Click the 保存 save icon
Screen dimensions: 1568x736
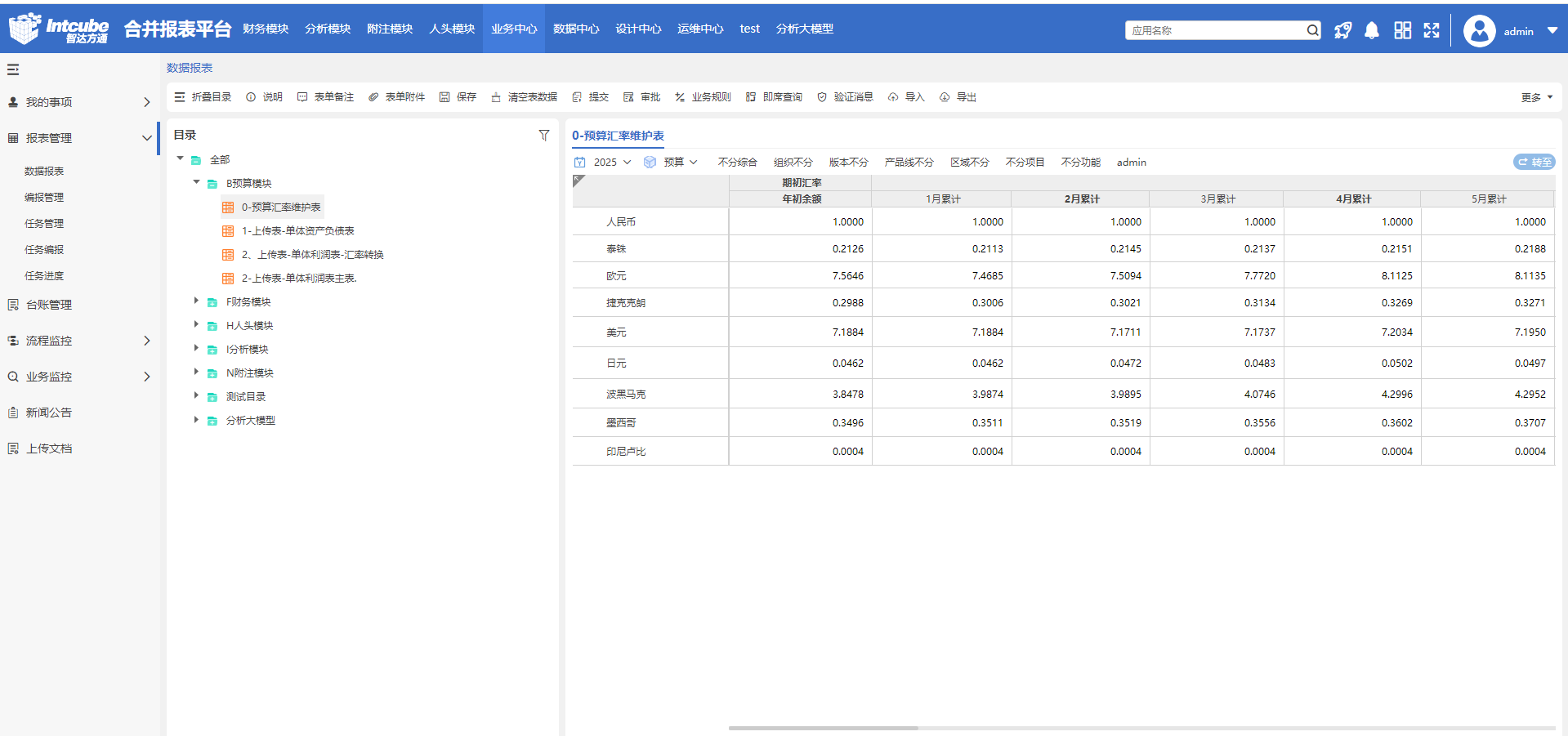458,96
